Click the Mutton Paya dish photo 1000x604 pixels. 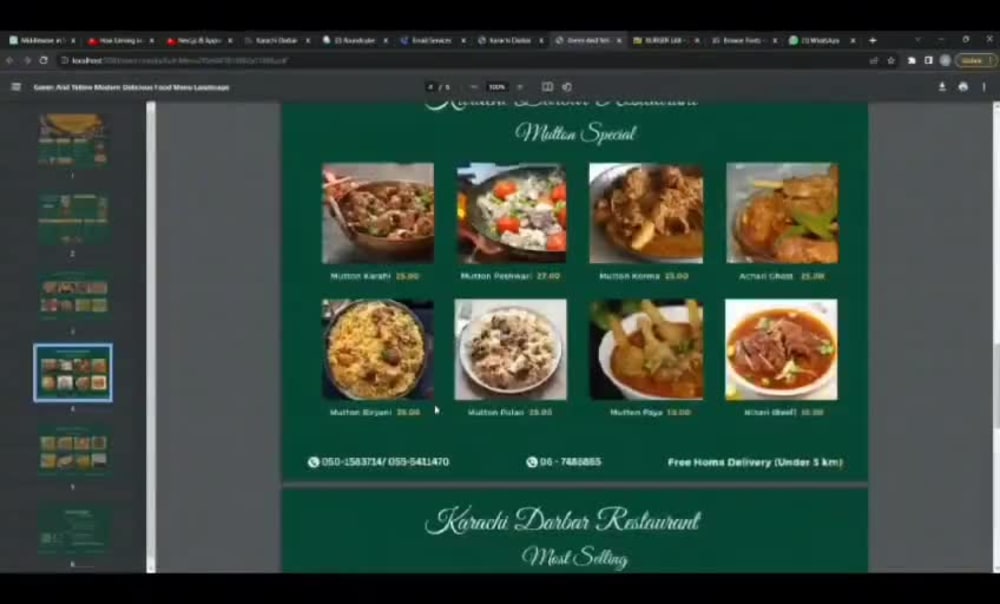(x=646, y=350)
